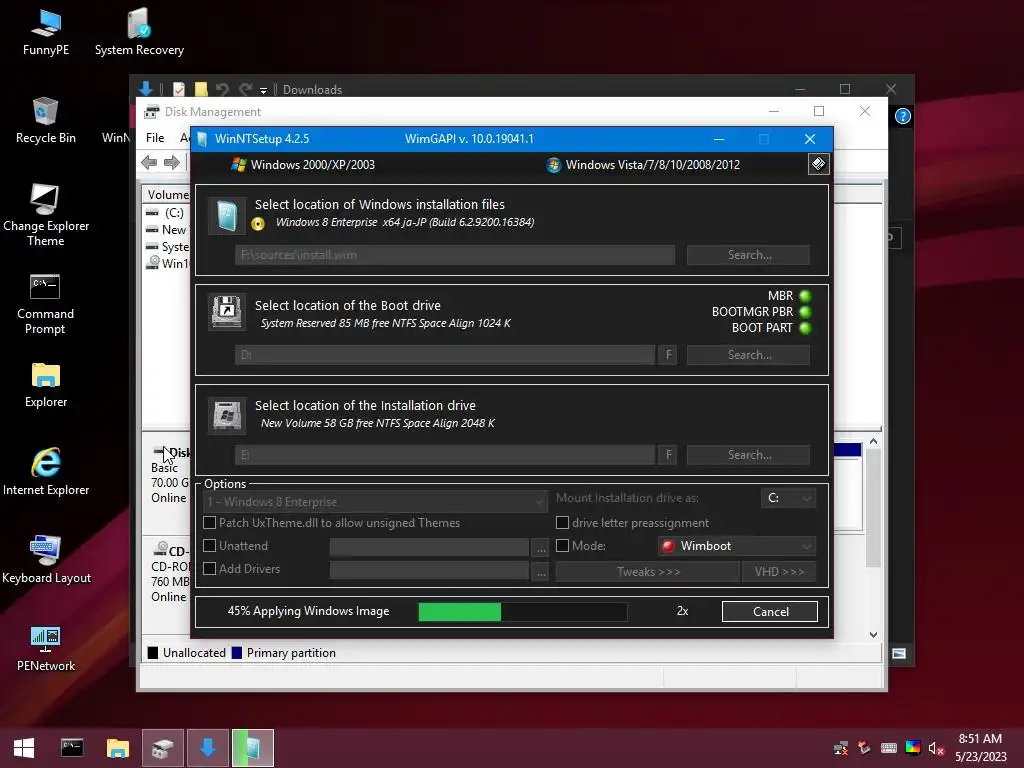Select (C:) volume row in Disk Management
The image size is (1024, 768).
tap(167, 213)
